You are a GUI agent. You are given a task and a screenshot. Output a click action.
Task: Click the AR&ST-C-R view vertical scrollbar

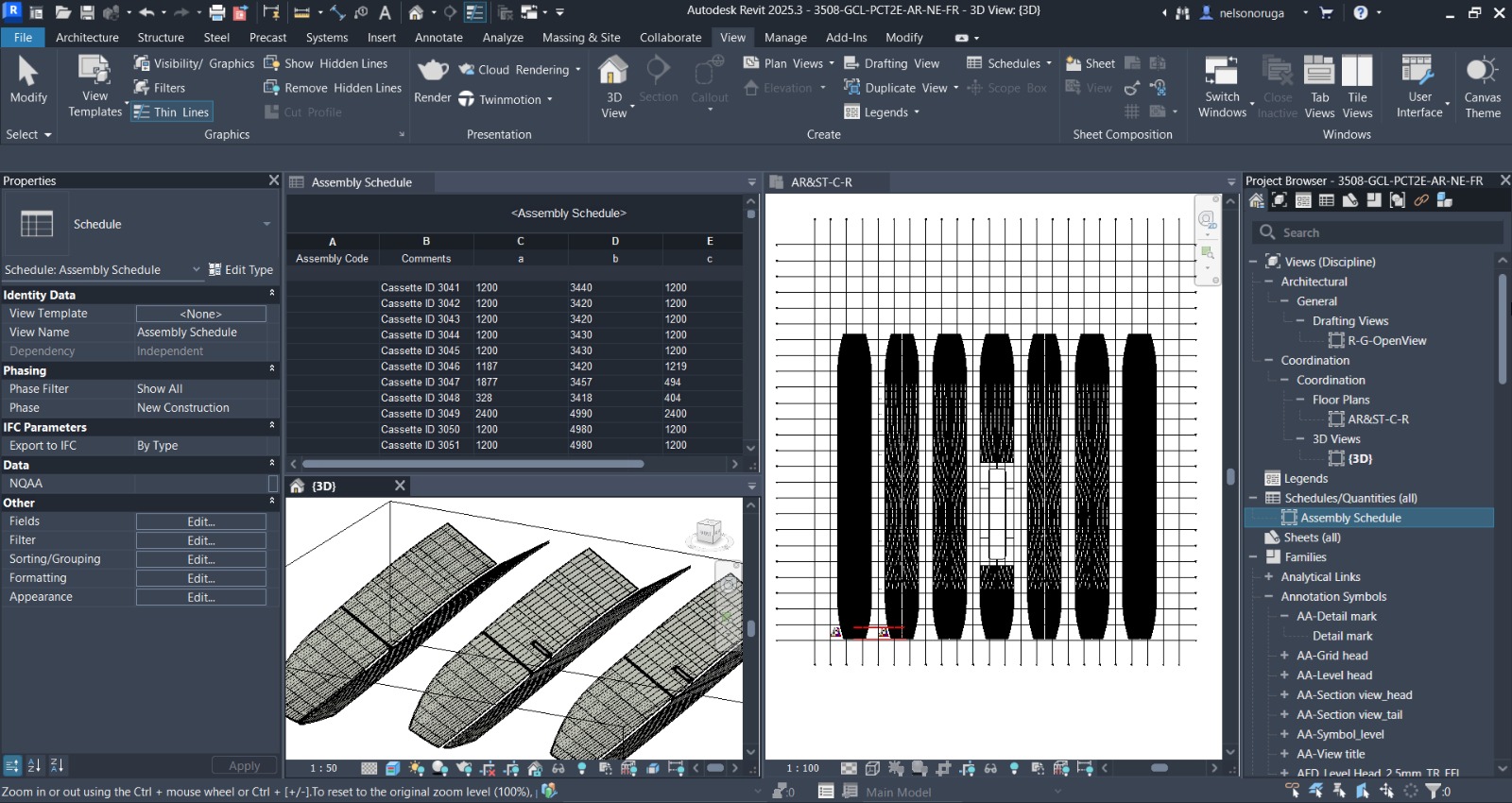point(1230,476)
